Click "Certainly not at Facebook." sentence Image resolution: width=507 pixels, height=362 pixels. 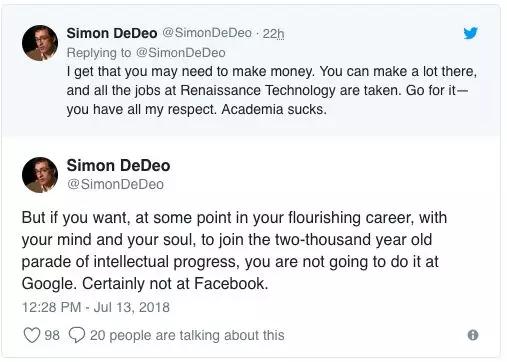(x=175, y=284)
